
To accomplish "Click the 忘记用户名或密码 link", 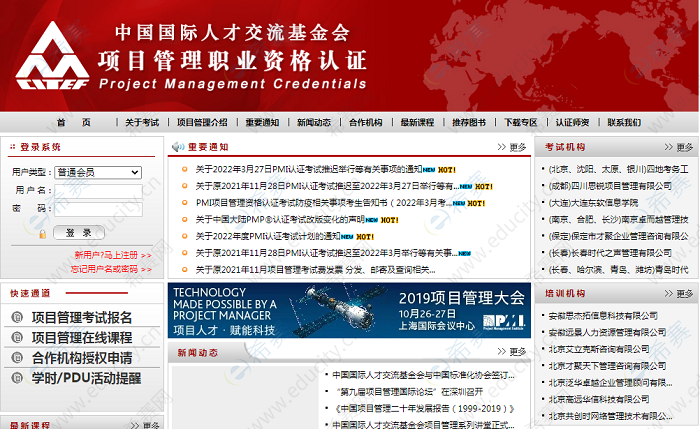I will tap(111, 269).
